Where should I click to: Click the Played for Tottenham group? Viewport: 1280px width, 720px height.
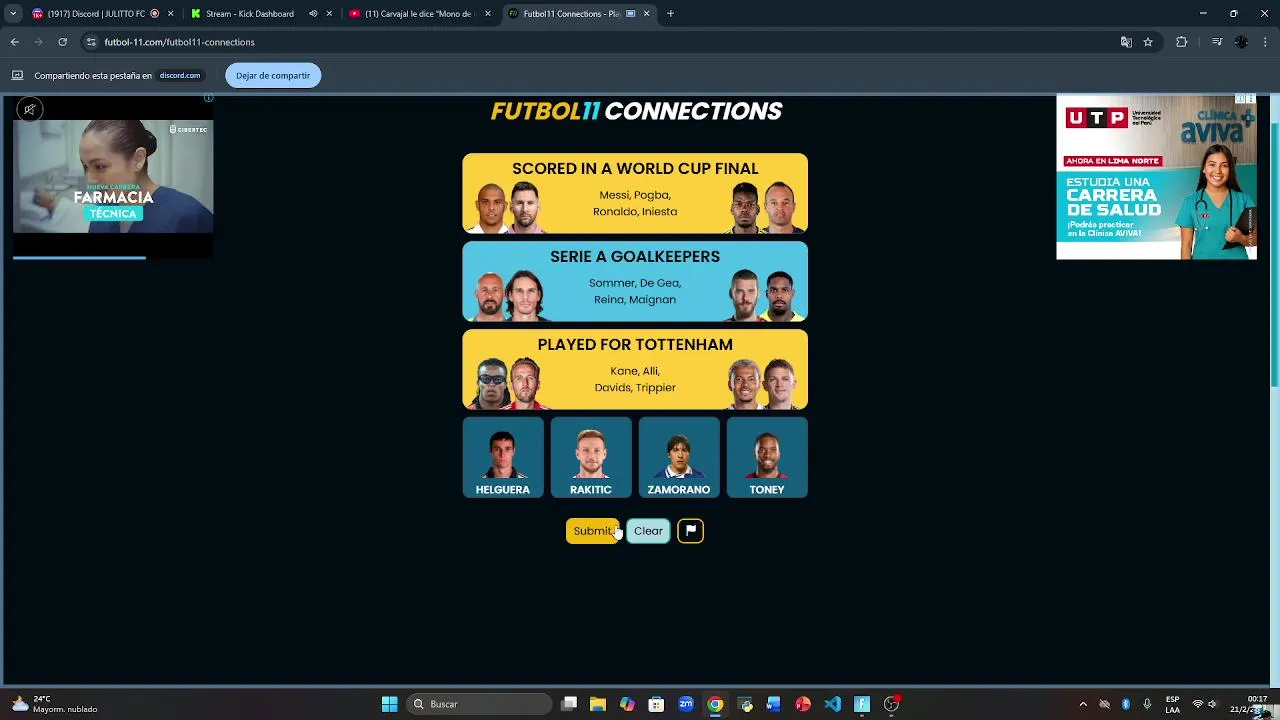click(635, 369)
